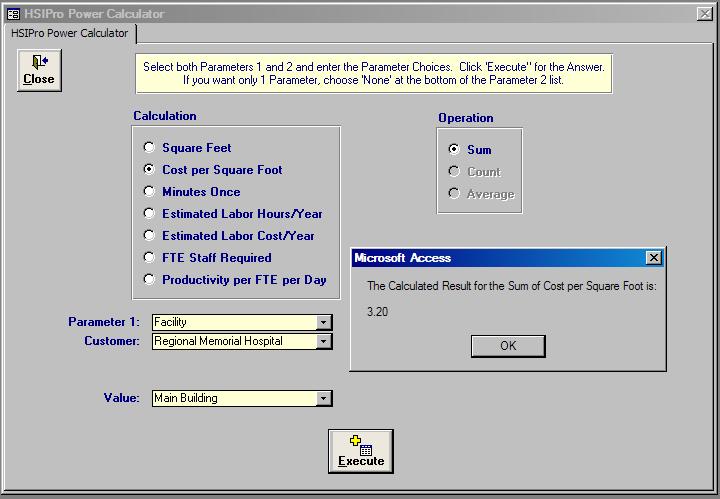Click the Parameter 1 label
The width and height of the screenshot is (720, 499).
(x=104, y=322)
